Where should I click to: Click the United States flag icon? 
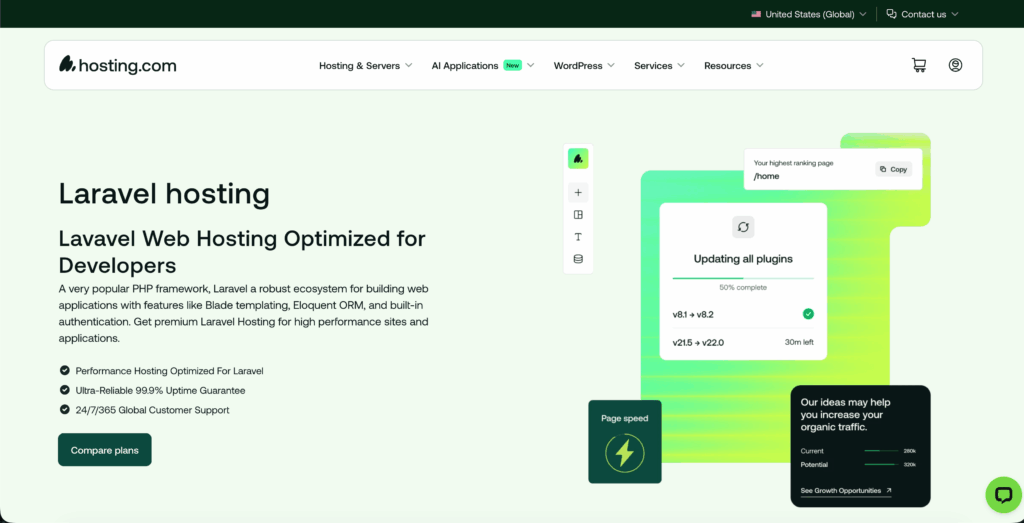click(756, 14)
